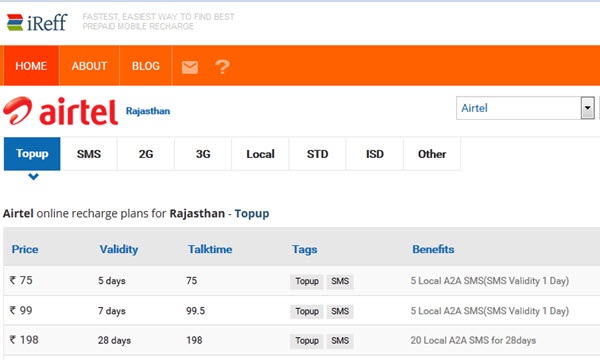Click the tagline 'FASTEST, EASIEST WAY TO FIND BEST'

click(x=158, y=17)
